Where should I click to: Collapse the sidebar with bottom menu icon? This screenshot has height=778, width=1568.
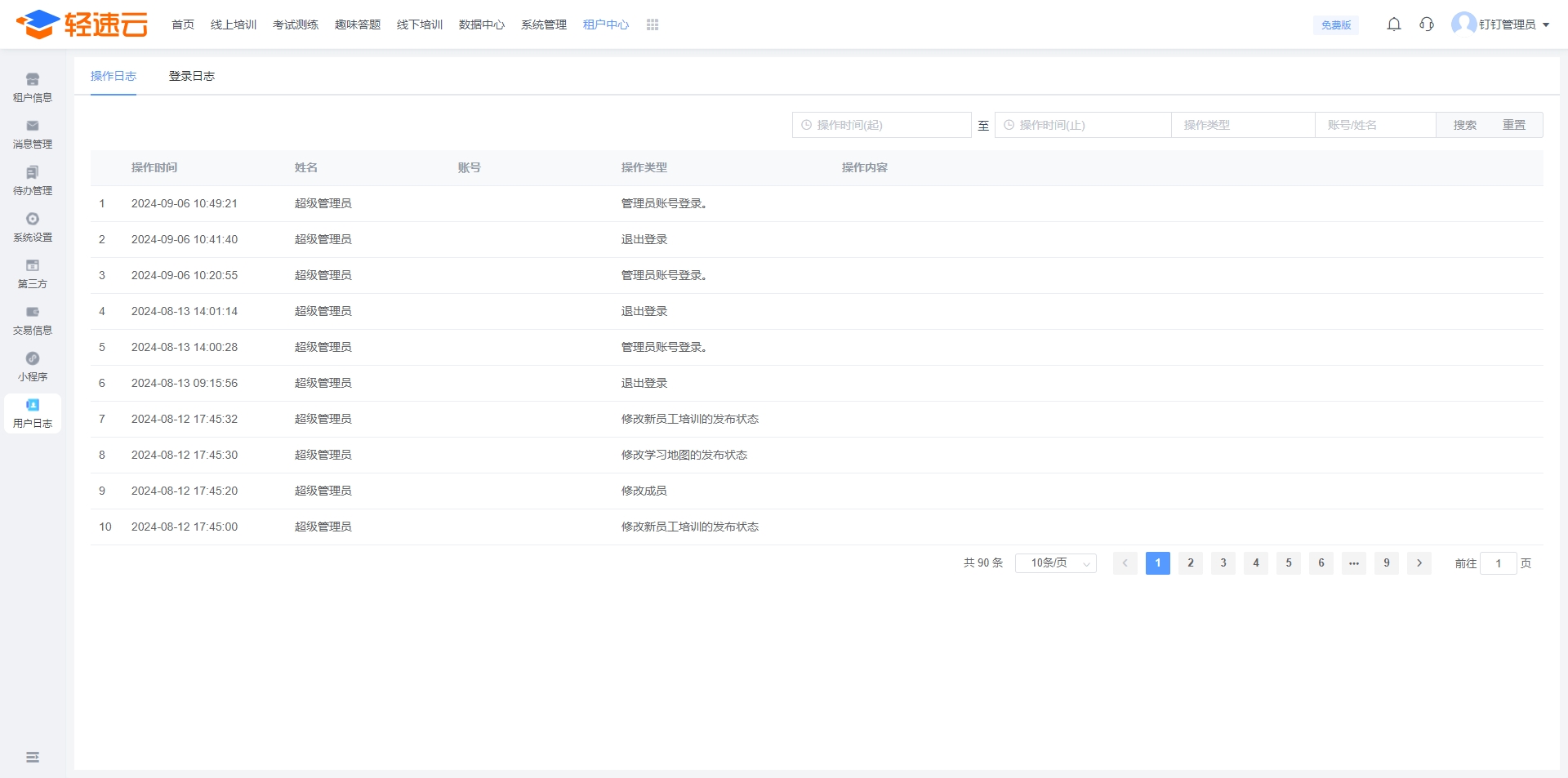[x=33, y=758]
